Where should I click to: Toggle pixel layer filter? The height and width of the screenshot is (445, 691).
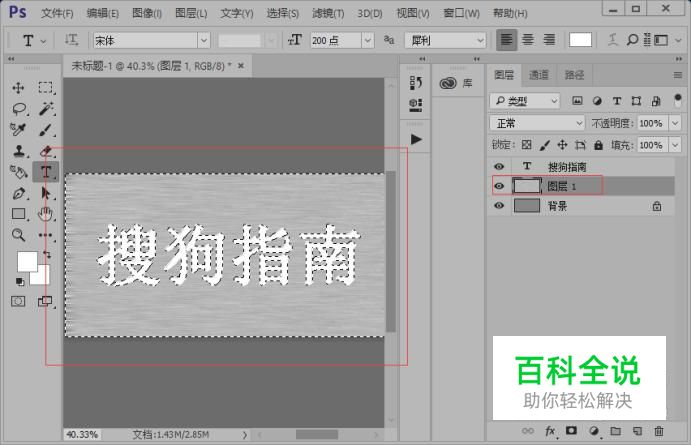(x=577, y=101)
